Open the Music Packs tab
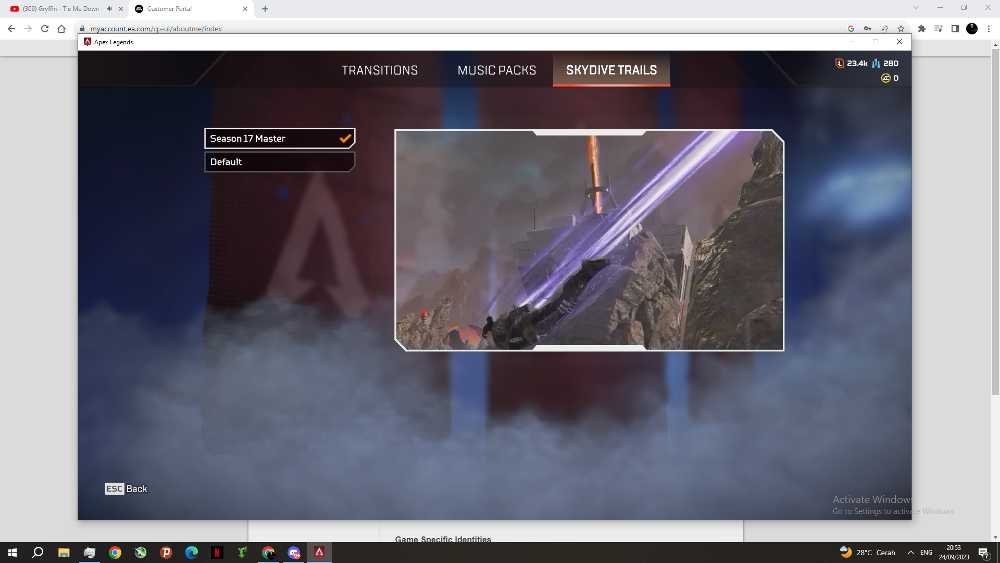Screen dimensions: 1000x563 pos(496,70)
